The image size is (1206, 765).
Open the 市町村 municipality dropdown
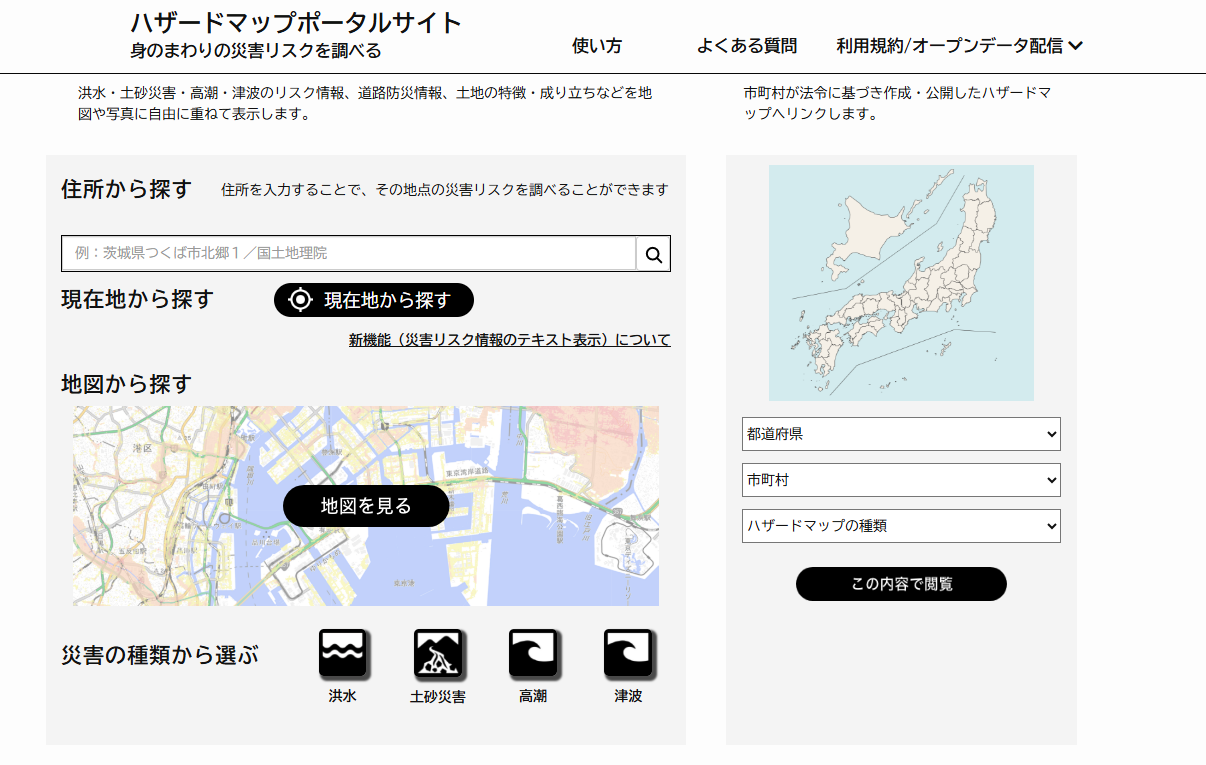pos(900,480)
